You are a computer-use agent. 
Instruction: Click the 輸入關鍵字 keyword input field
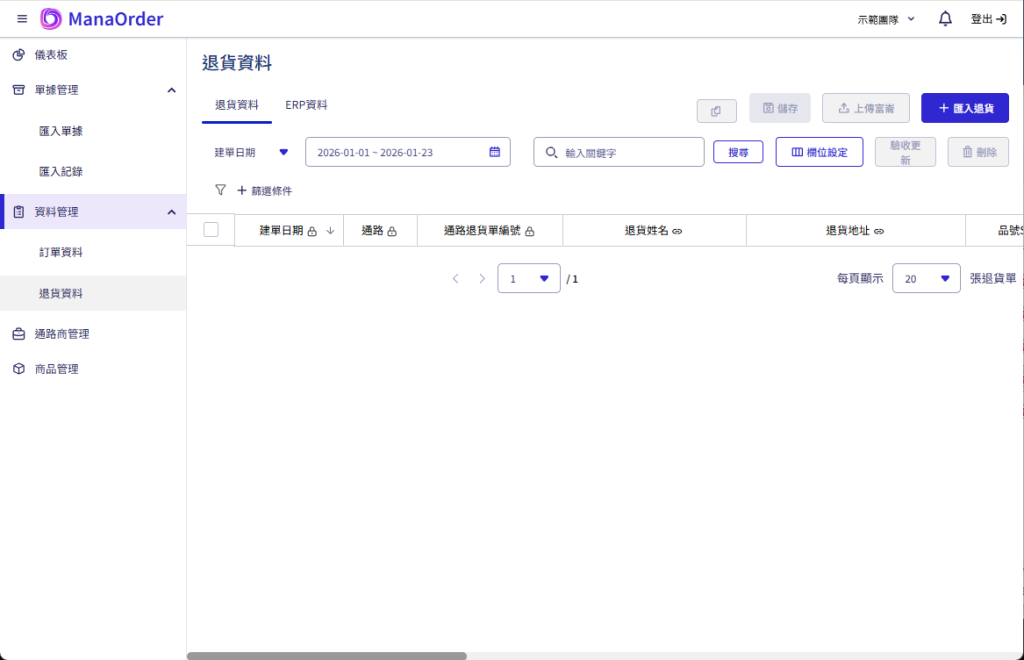click(x=618, y=151)
